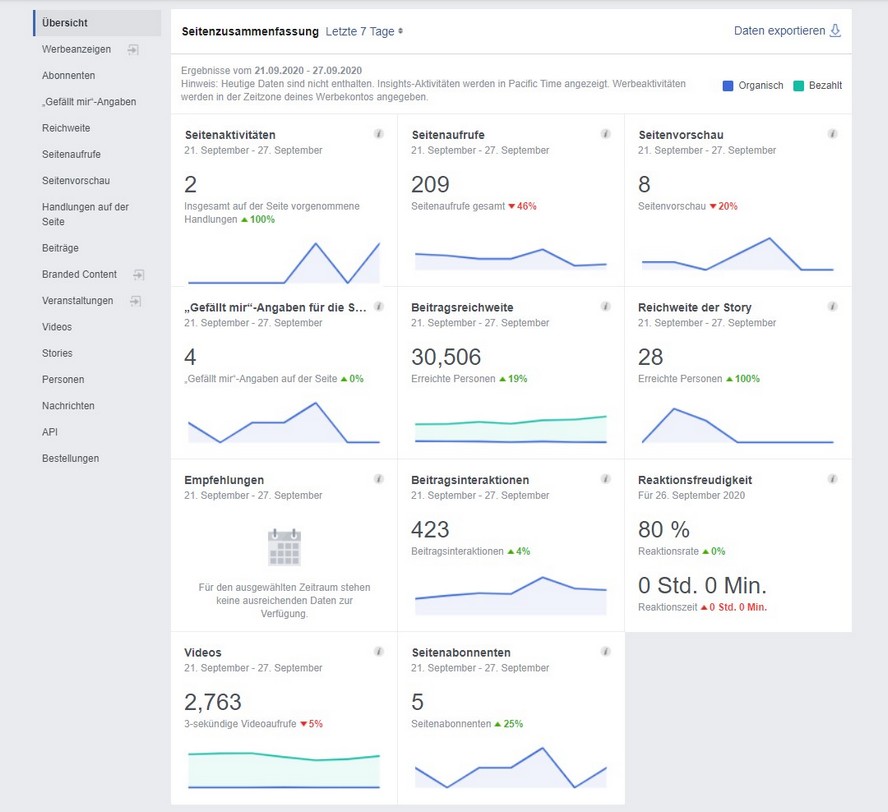888x812 pixels.
Task: Click the Seitenzusammenfassung heading
Action: pos(250,32)
